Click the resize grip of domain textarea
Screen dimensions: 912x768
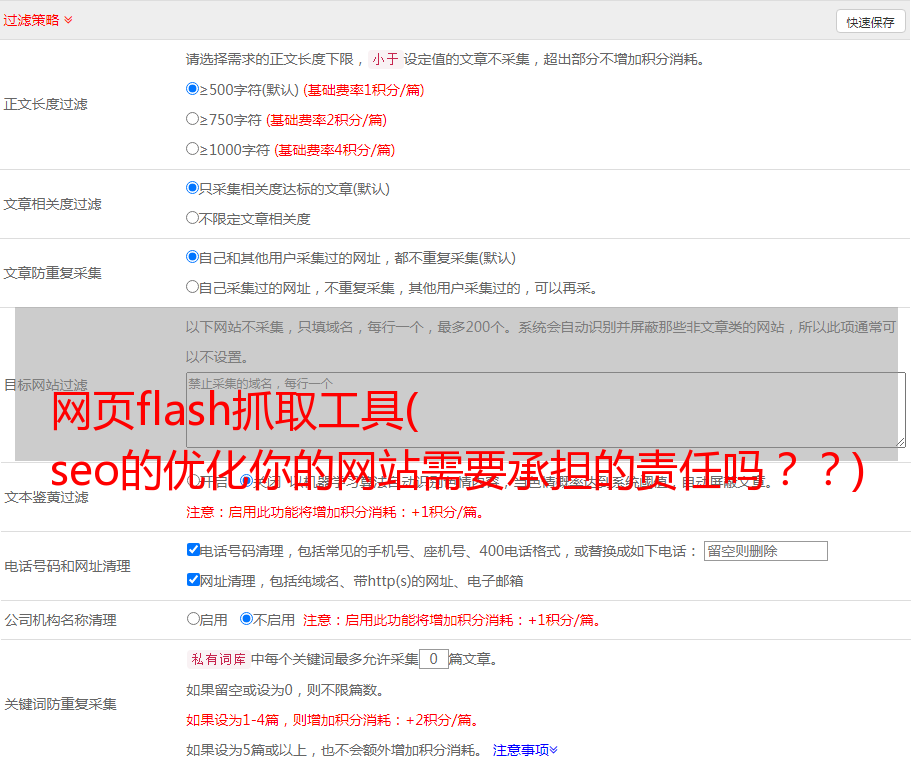point(900,443)
